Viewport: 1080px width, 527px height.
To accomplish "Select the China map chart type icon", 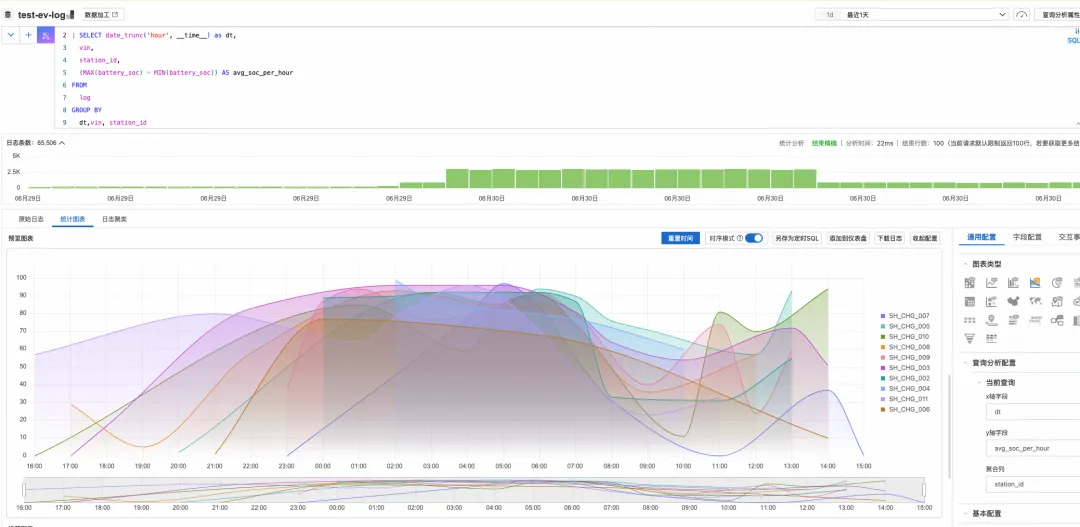I will click(x=1012, y=301).
